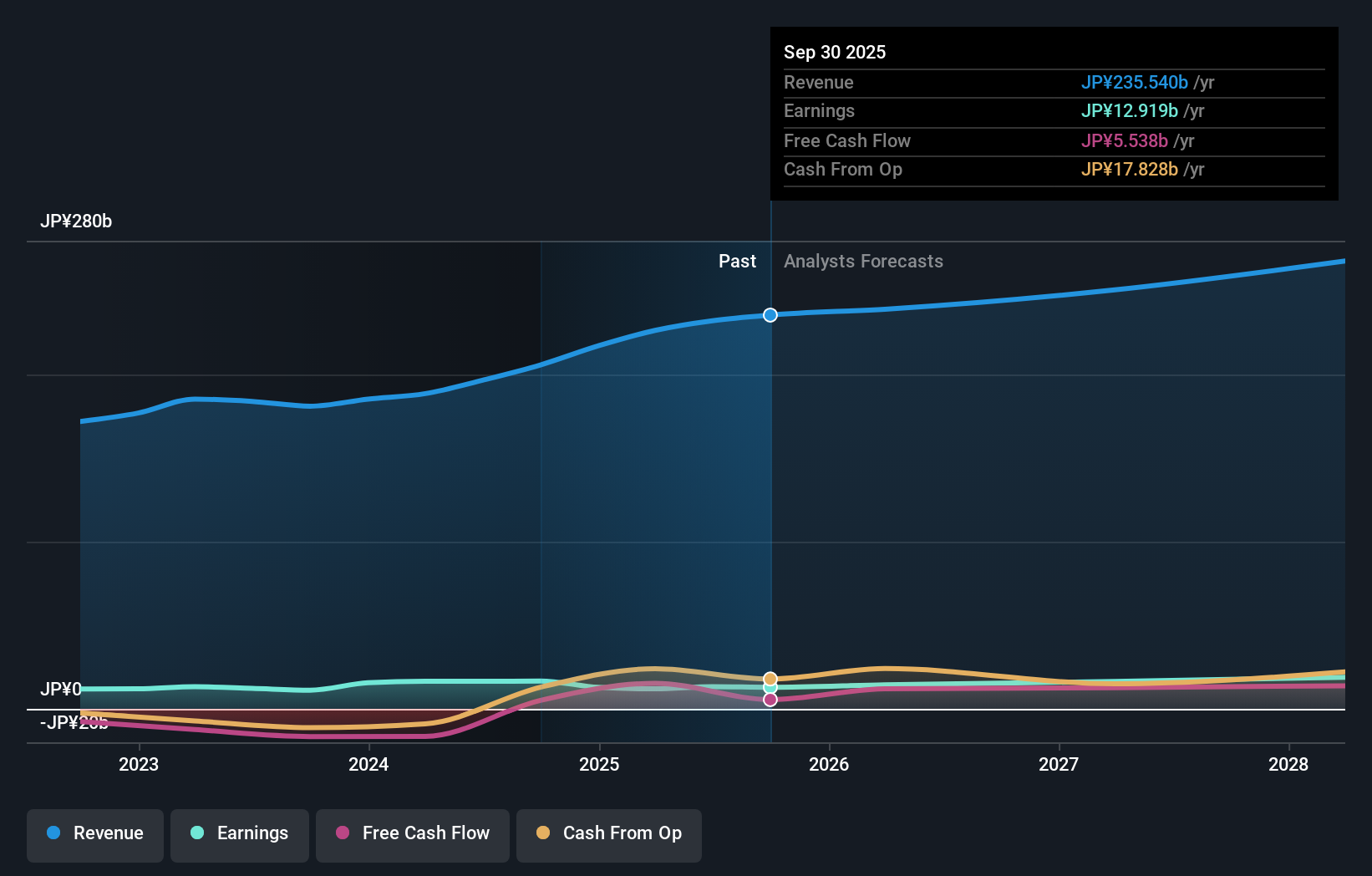Select the Free Cash Flow marker on the forecast divider

pyautogui.click(x=770, y=700)
